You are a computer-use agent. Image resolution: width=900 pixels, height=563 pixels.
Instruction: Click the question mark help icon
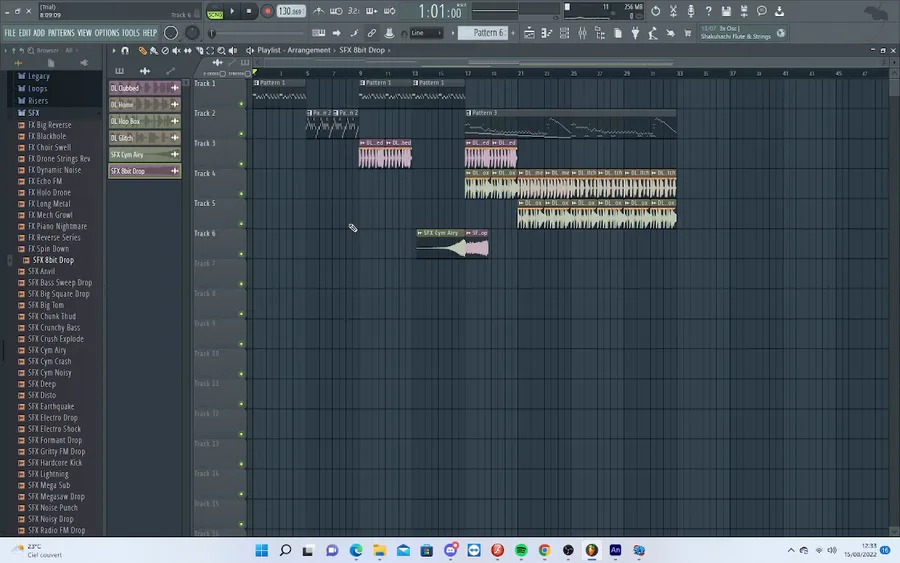point(708,11)
